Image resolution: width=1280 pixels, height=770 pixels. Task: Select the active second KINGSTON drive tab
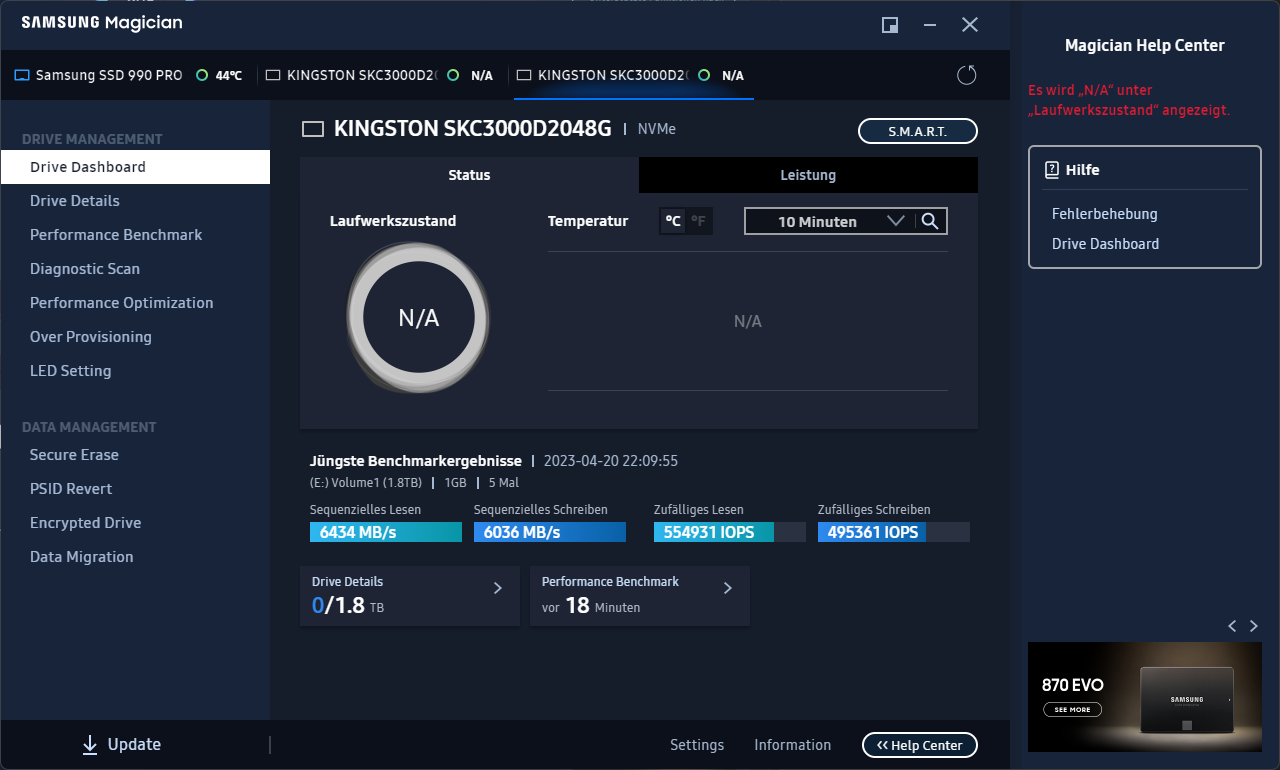pyautogui.click(x=634, y=75)
